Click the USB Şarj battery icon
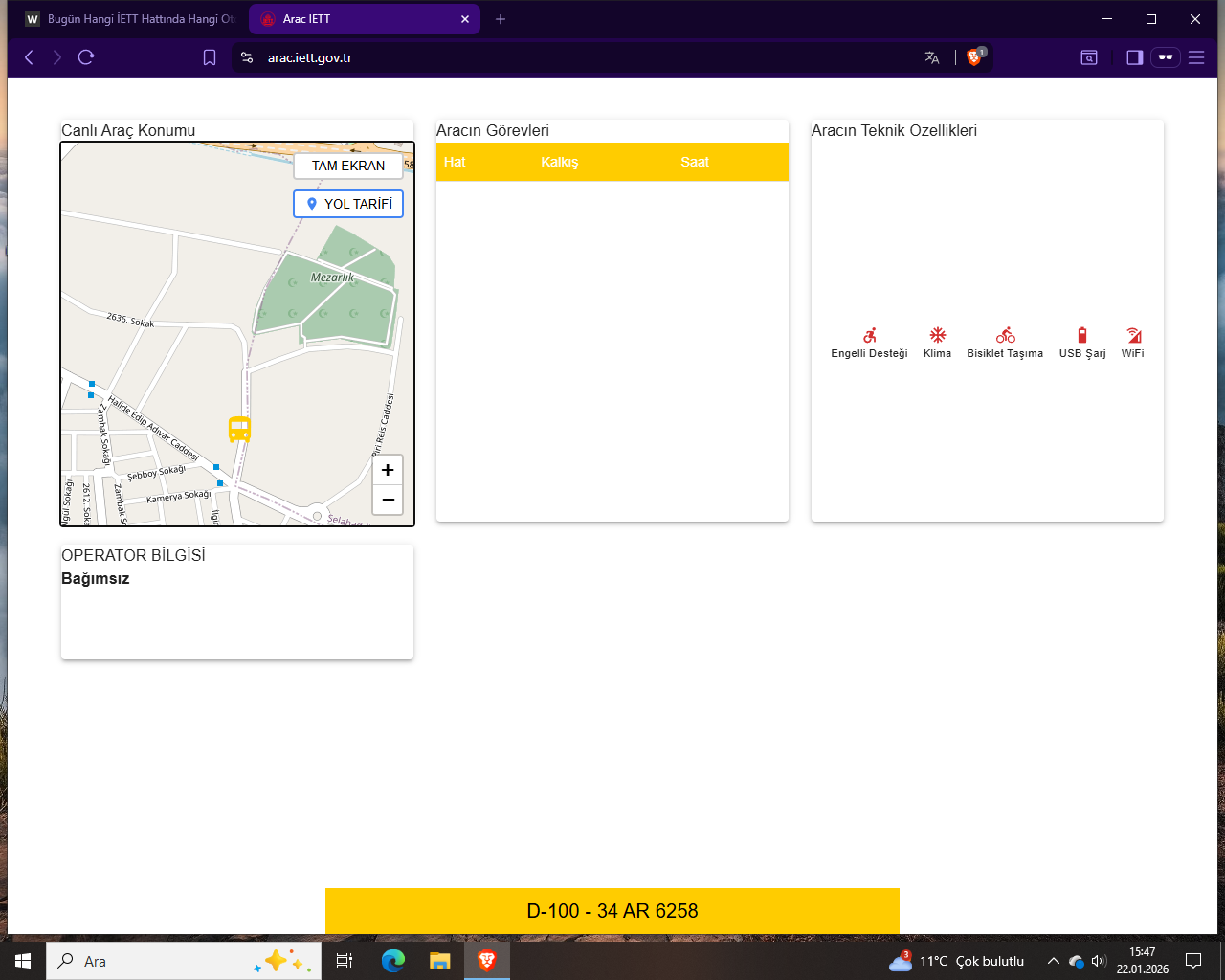Screen dimensions: 1225x980 (1082, 335)
